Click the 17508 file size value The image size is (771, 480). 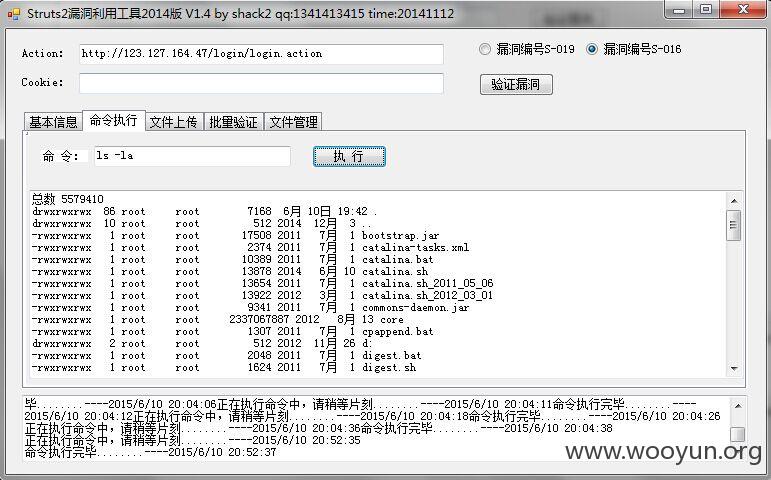(x=256, y=236)
